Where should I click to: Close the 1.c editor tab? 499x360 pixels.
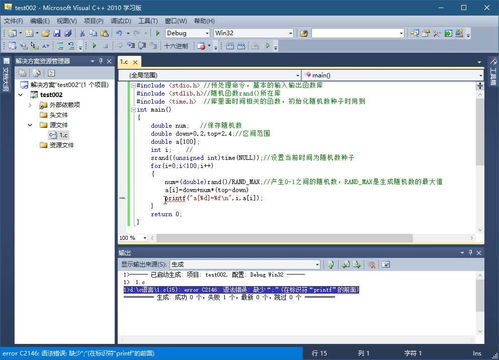tap(135, 62)
